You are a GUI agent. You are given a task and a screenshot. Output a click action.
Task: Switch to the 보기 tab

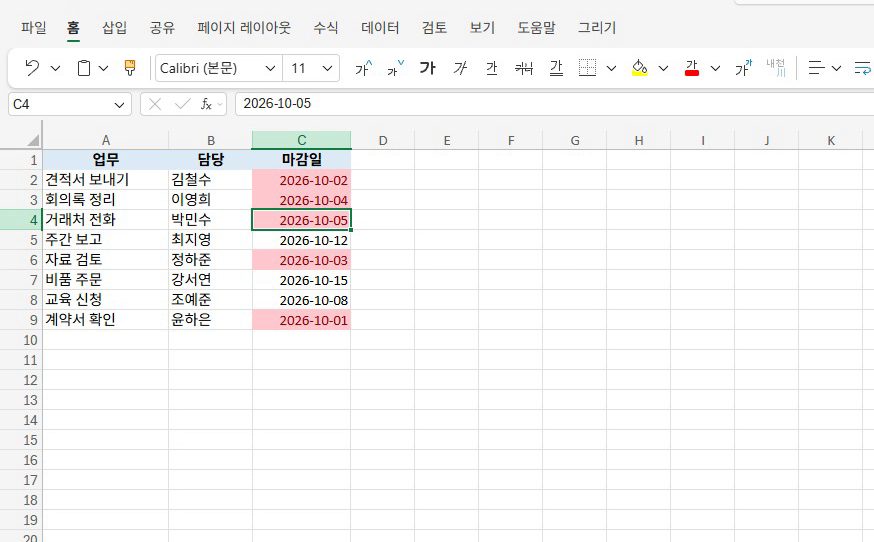pyautogui.click(x=482, y=27)
